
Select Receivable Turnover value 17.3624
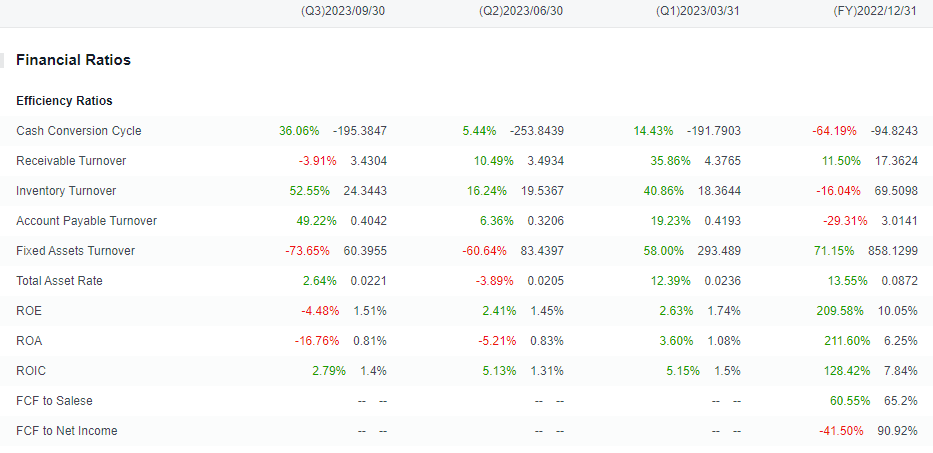[896, 161]
